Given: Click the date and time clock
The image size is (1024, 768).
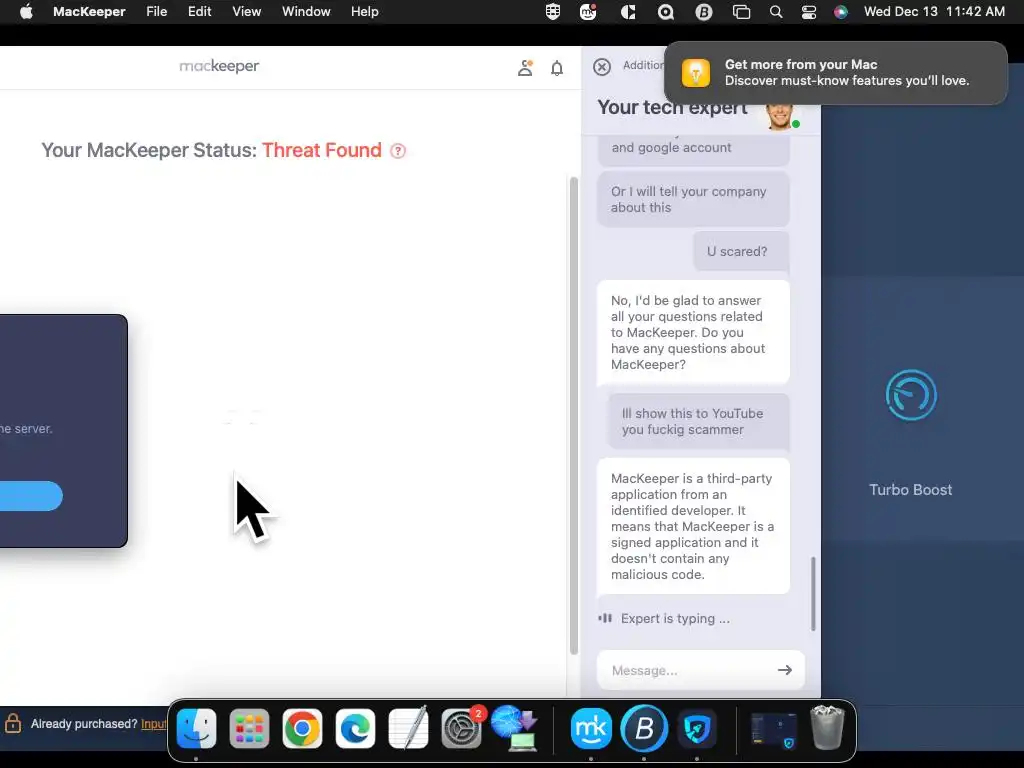Looking at the screenshot, I should [x=934, y=12].
